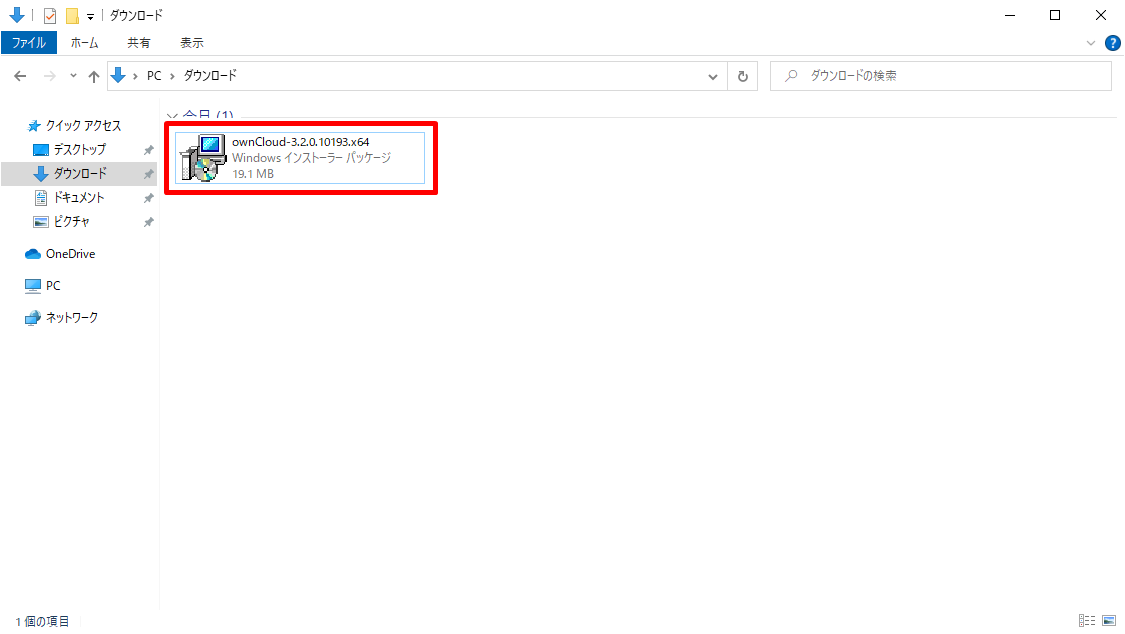
Task: Switch to the 表示 ribbon tab
Action: 192,43
